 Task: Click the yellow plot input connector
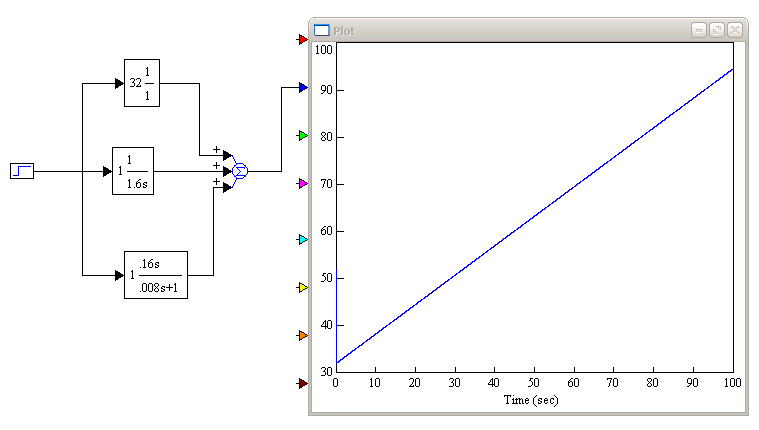click(x=303, y=288)
